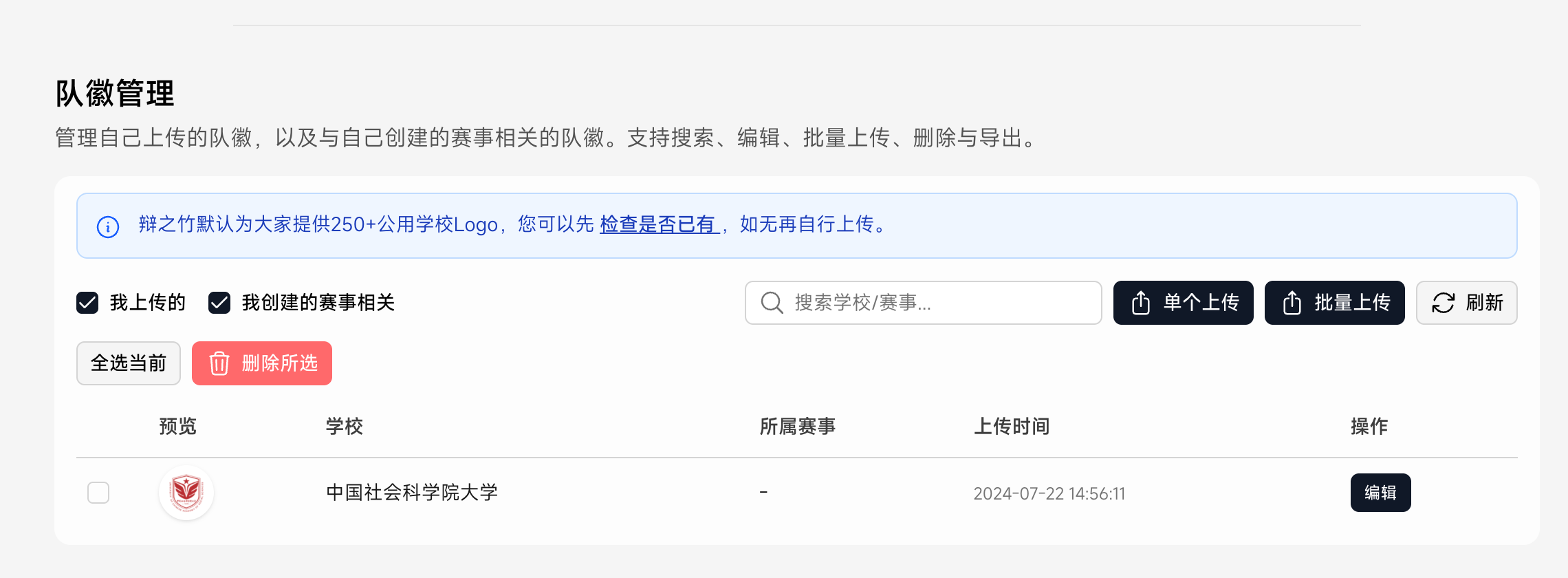Click the 2024-07-22 14:56:11 upload time cell
This screenshot has width=1568, height=578.
(1049, 493)
